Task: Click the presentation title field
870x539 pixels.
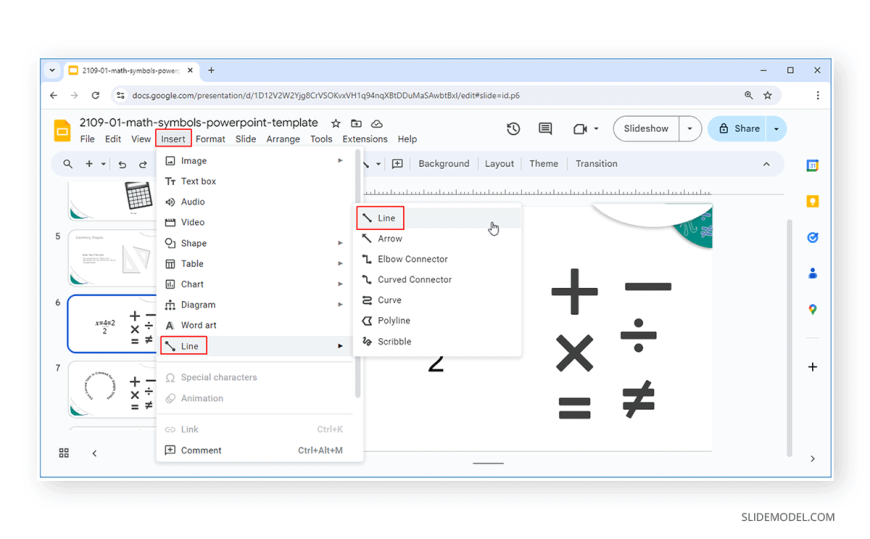Action: (x=198, y=123)
